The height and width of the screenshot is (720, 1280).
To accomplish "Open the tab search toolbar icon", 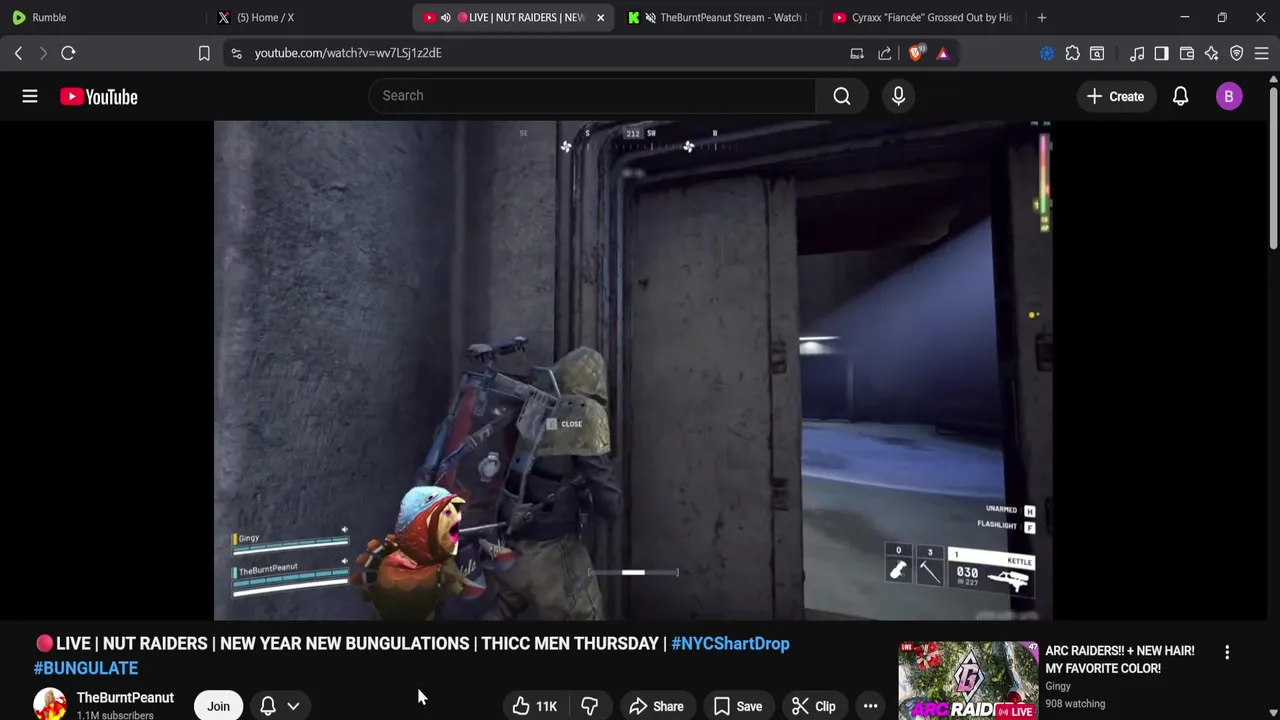I will pos(1097,53).
